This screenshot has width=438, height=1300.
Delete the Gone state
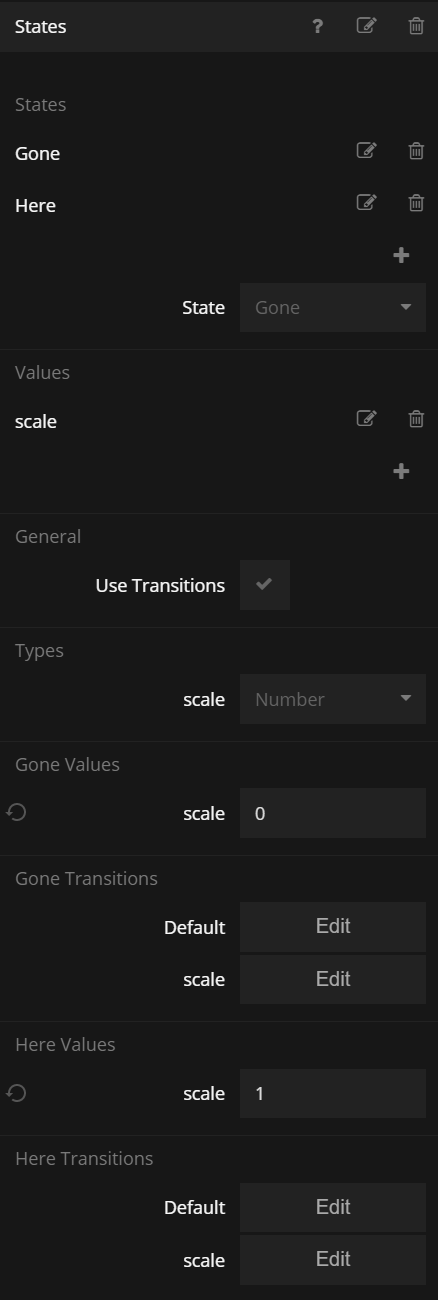tap(416, 151)
